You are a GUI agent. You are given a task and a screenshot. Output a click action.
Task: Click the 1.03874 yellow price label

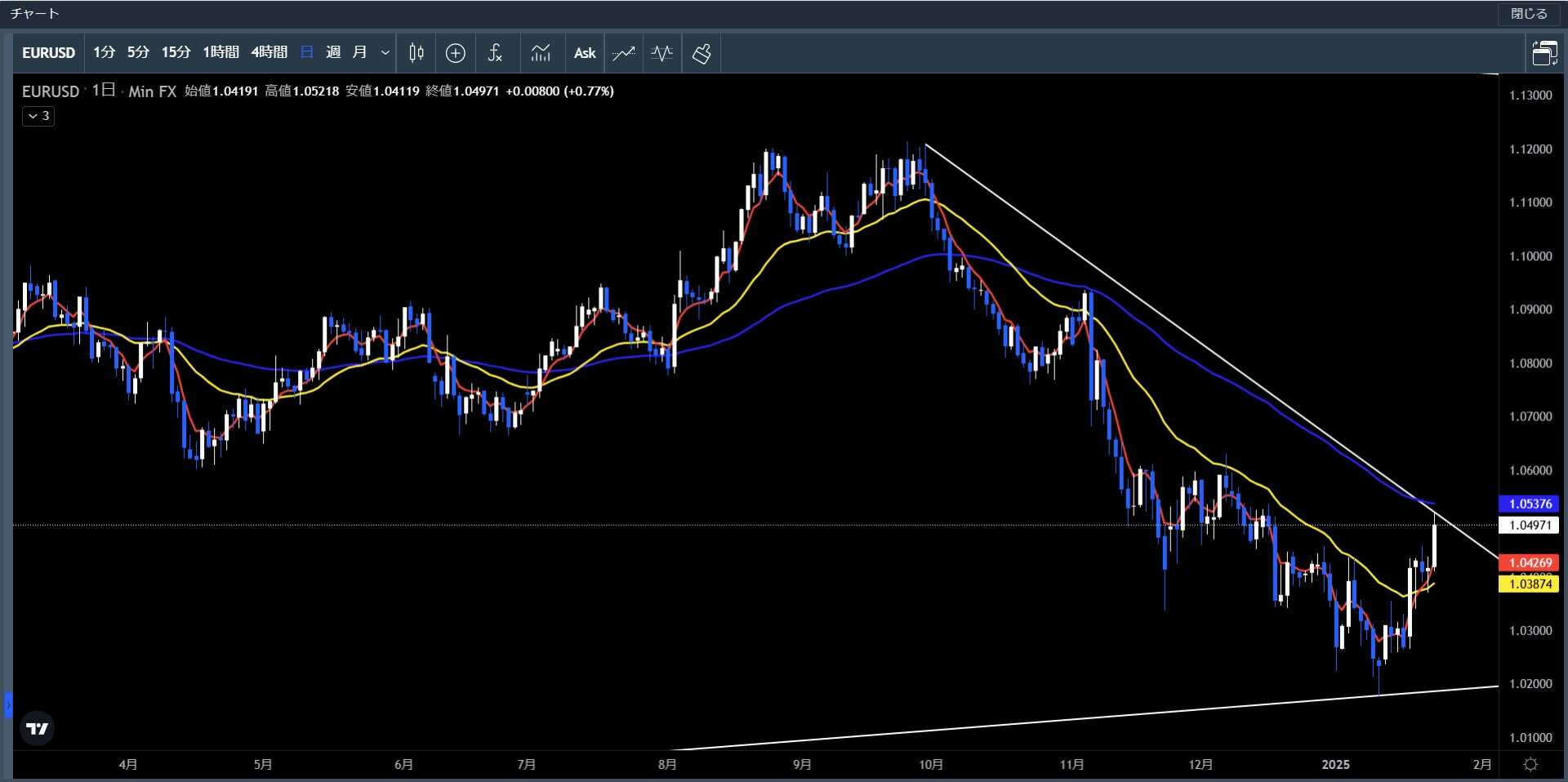pos(1530,584)
